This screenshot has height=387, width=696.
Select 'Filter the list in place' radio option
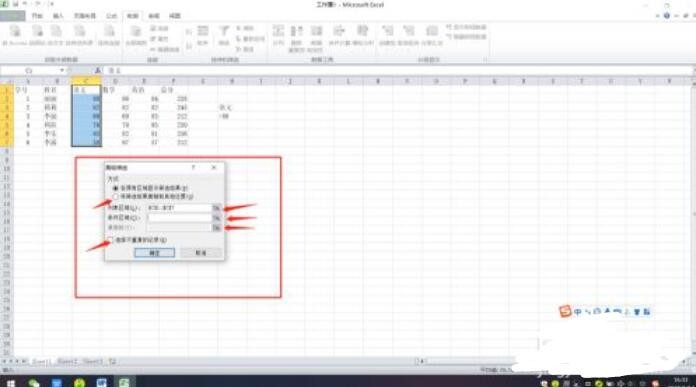(x=115, y=188)
